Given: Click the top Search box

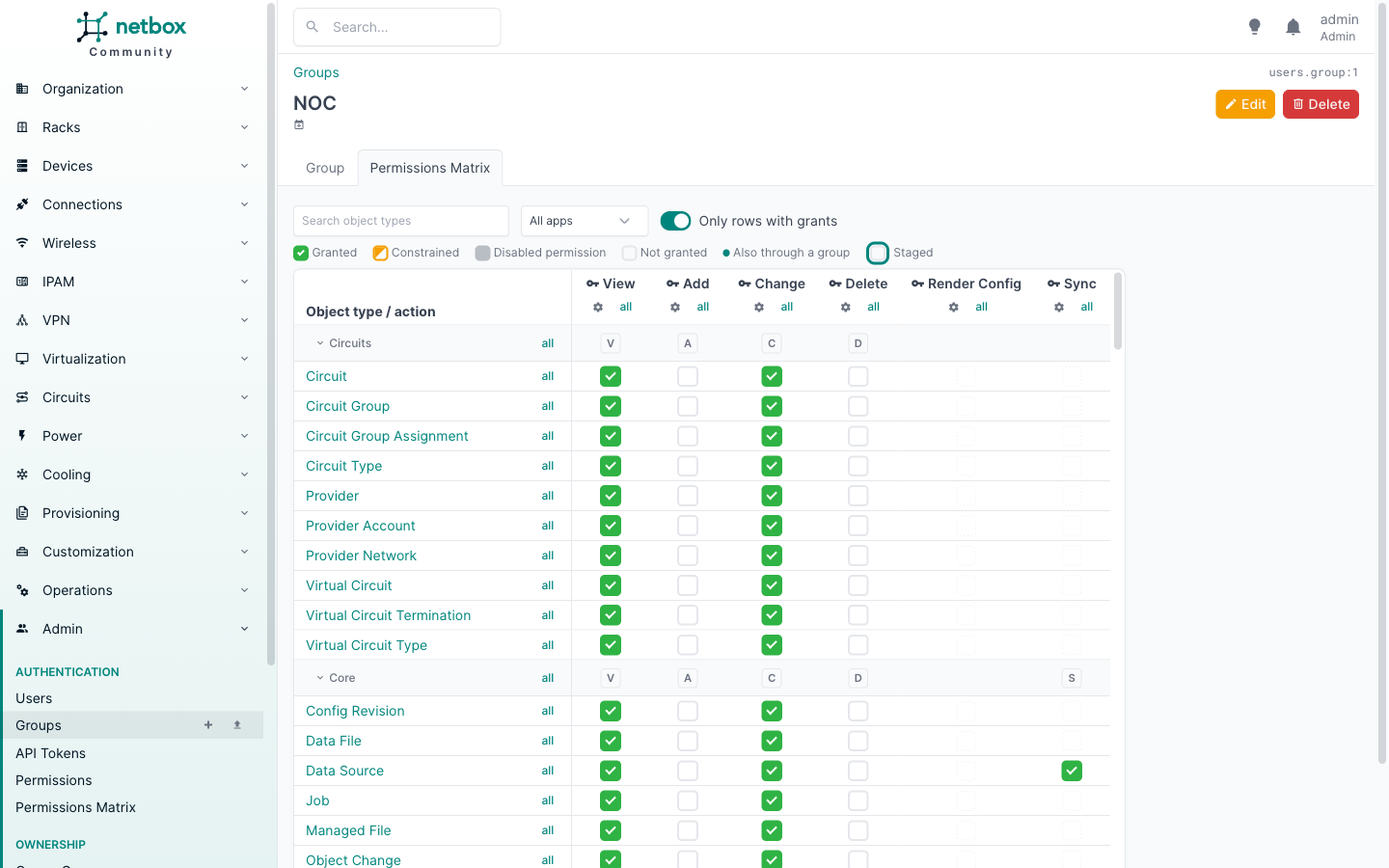Looking at the screenshot, I should pos(397,27).
